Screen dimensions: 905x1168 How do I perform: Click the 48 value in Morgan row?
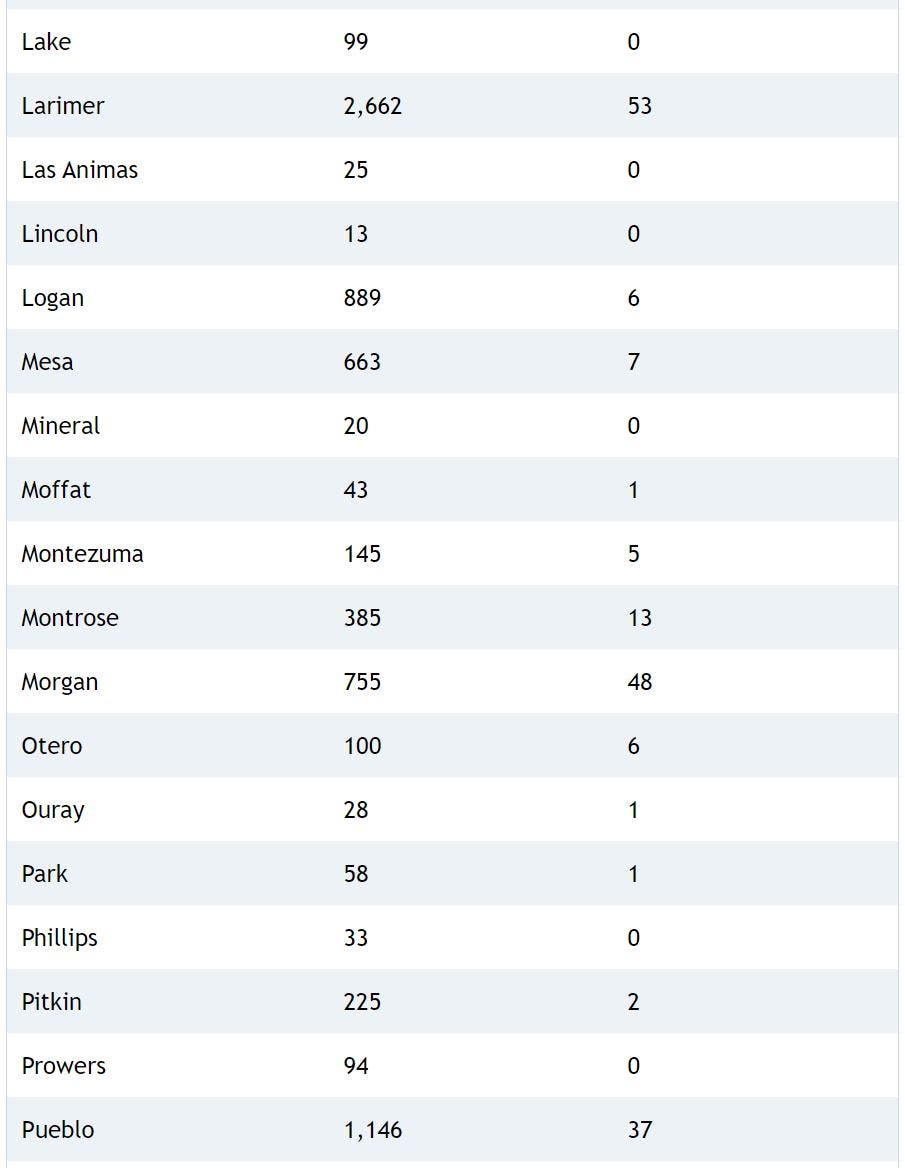click(640, 682)
